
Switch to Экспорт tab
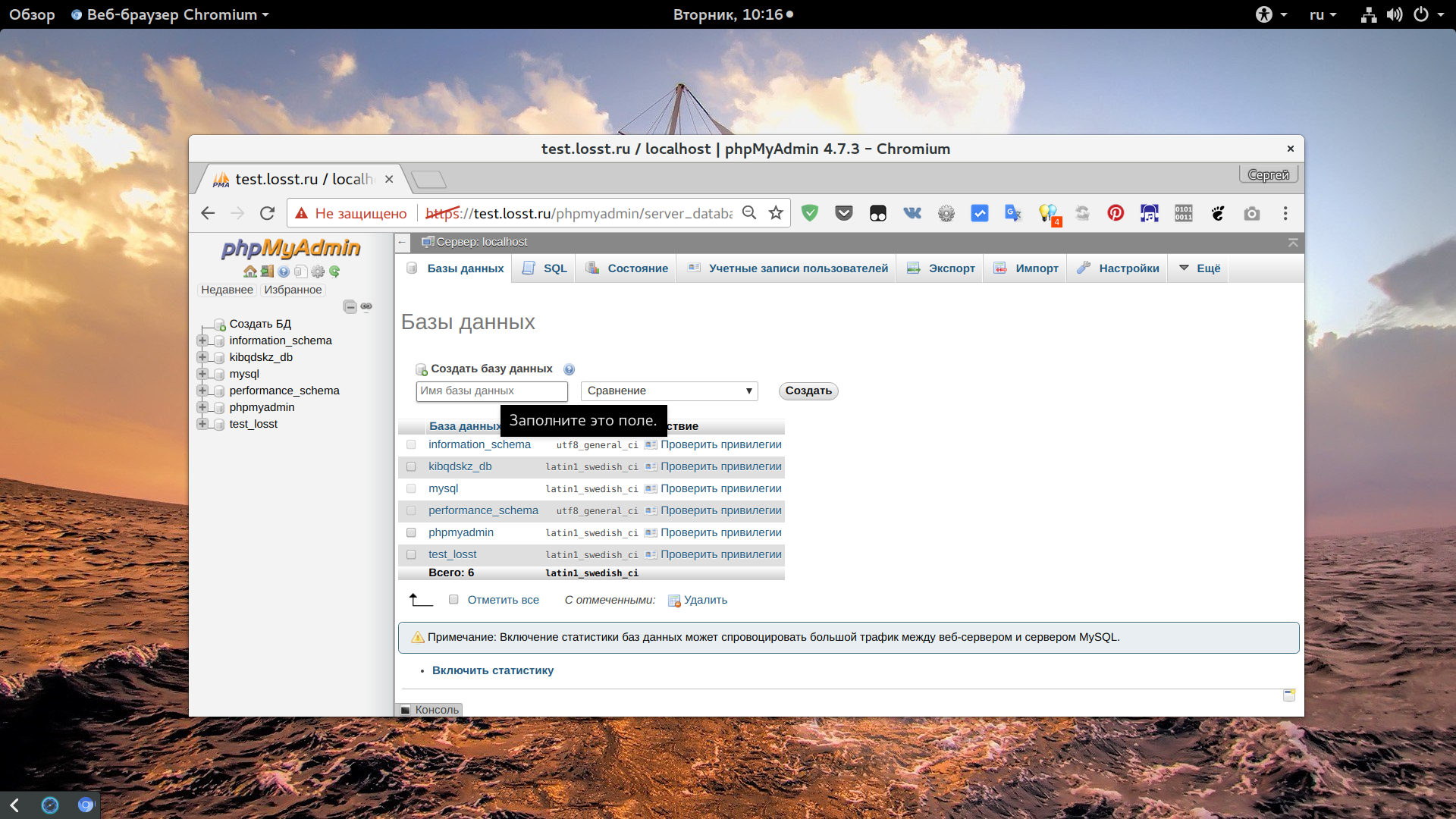click(x=941, y=268)
